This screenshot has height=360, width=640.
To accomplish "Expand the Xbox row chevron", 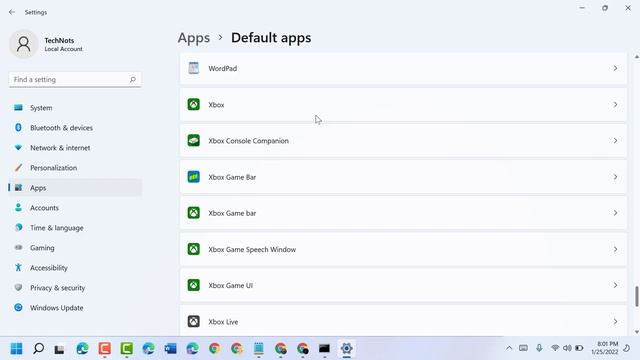I will (x=615, y=104).
